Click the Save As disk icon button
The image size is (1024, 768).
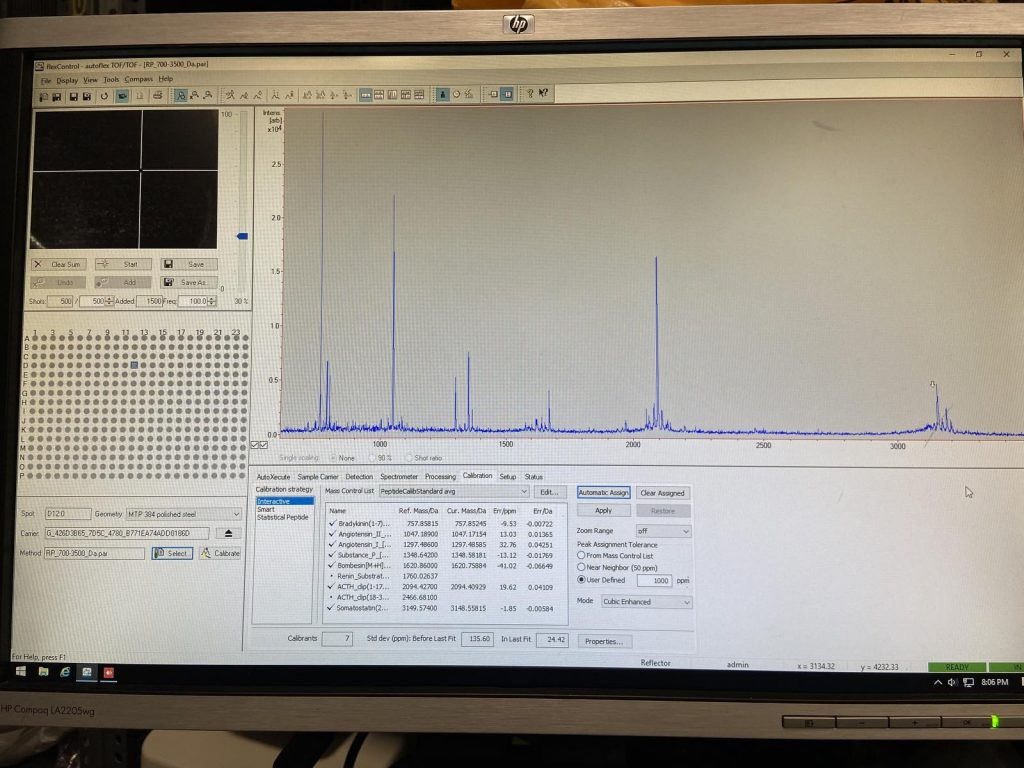point(188,283)
